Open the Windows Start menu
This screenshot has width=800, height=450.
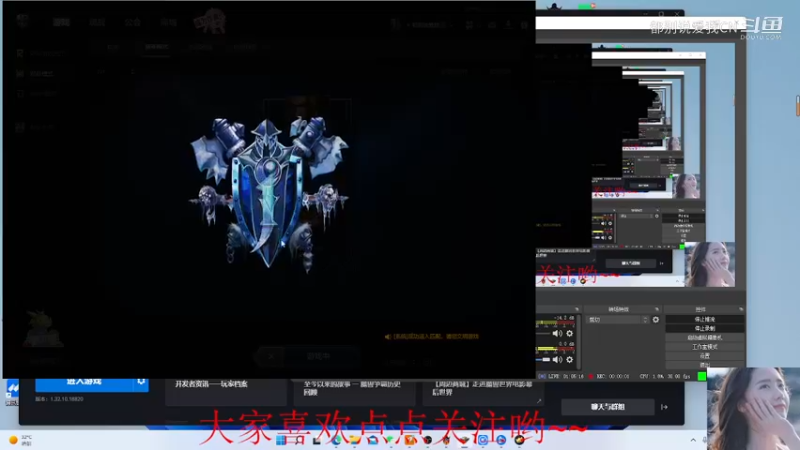pos(281,440)
